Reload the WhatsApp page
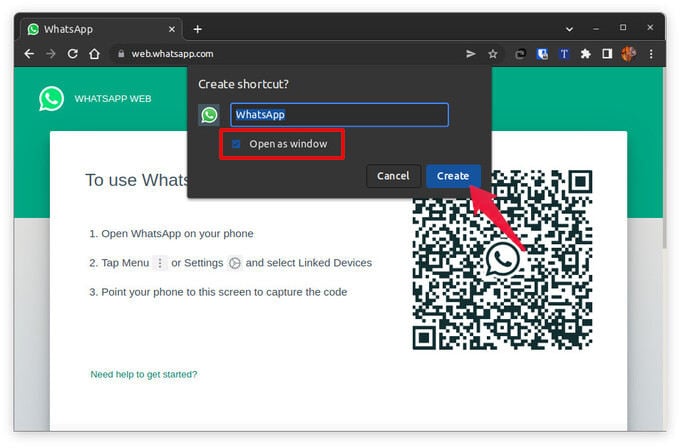This screenshot has width=680, height=448. (72, 54)
